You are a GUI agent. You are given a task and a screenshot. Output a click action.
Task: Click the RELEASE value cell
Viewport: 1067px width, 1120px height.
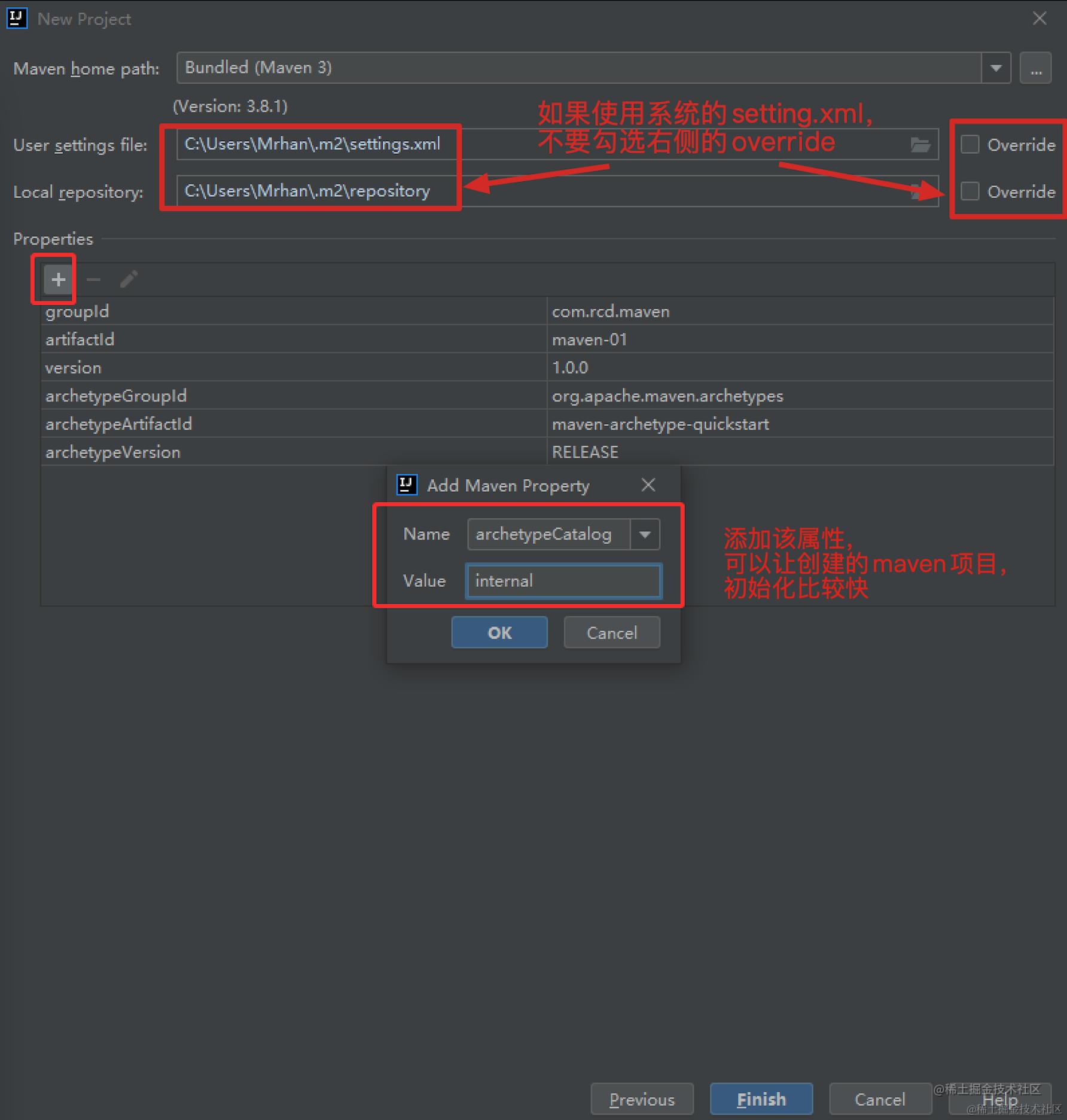[800, 452]
